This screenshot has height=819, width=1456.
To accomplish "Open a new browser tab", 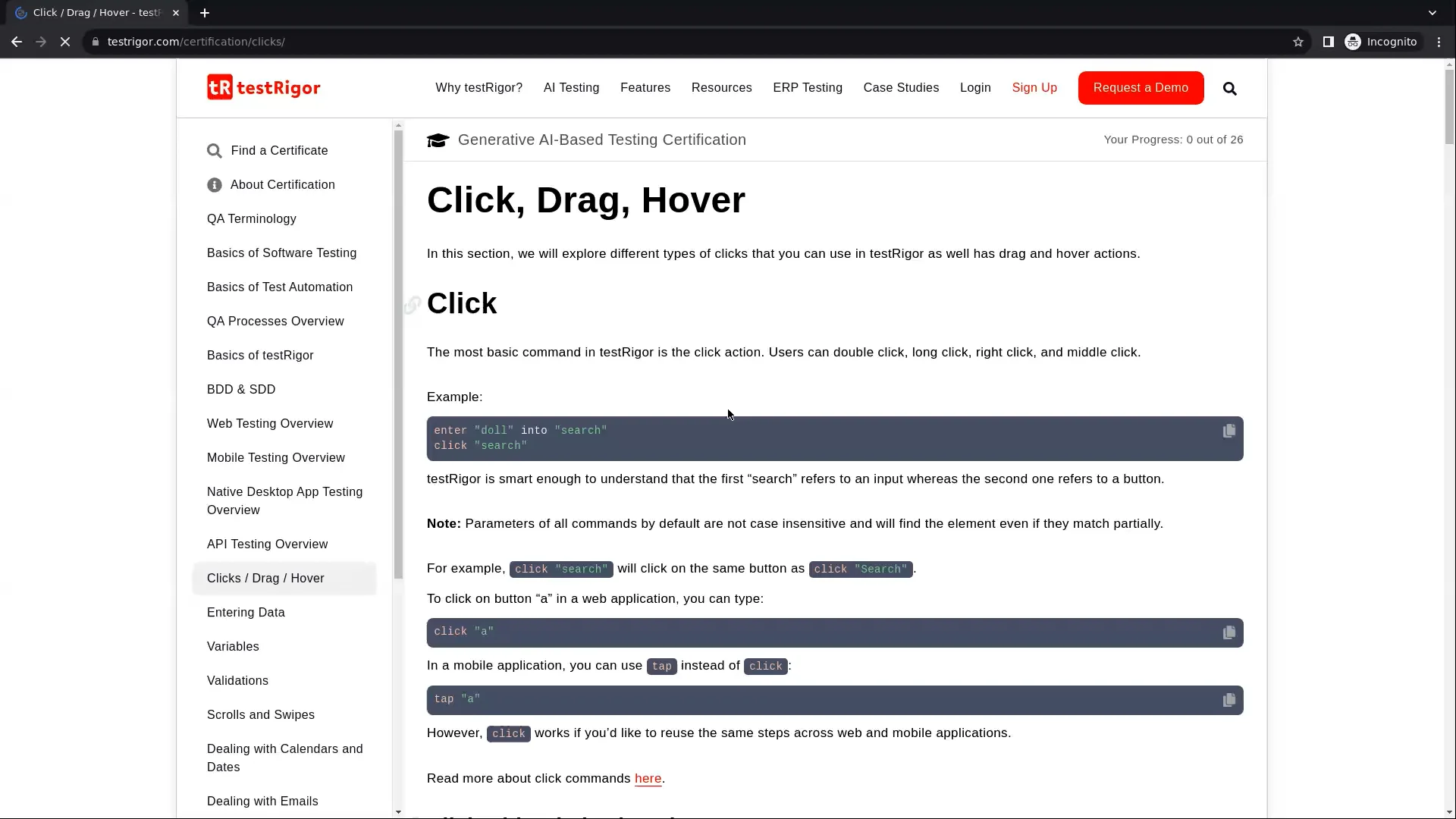I will pyautogui.click(x=205, y=13).
